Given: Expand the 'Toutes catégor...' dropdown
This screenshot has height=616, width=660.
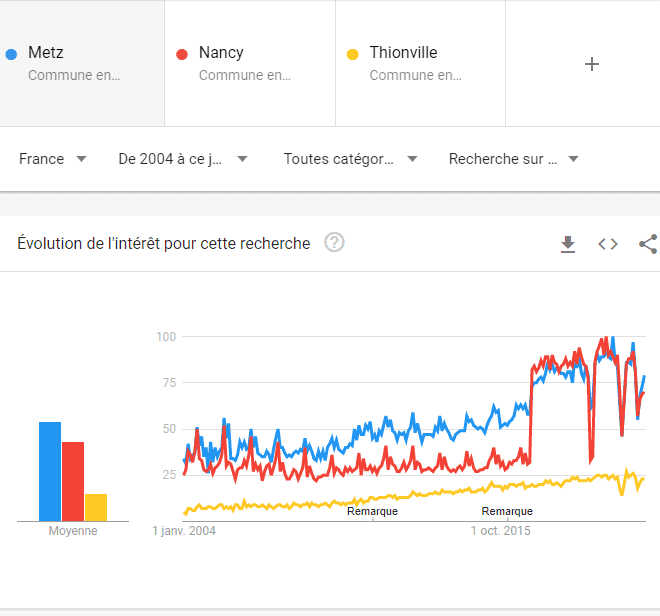Looking at the screenshot, I should (350, 159).
